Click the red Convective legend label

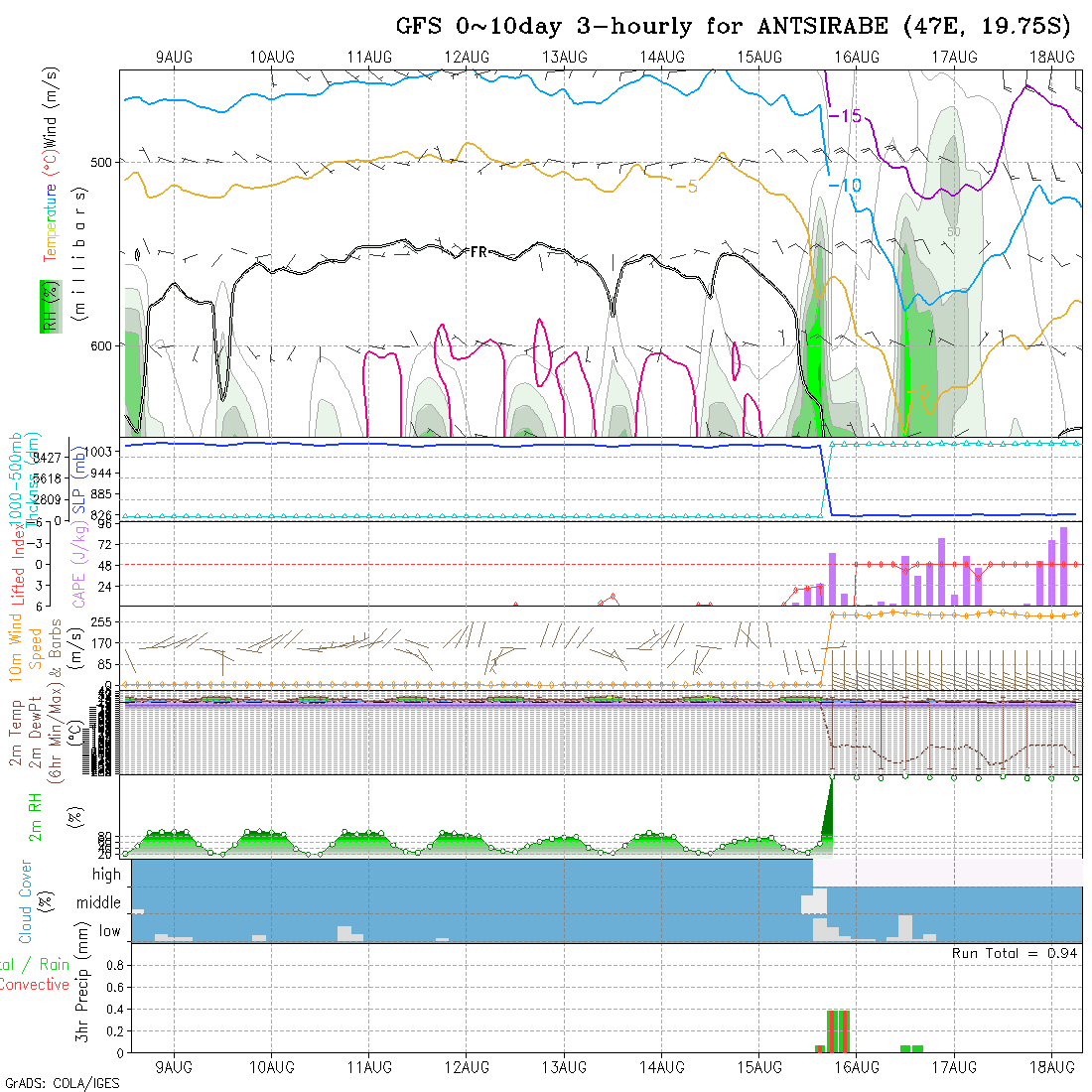[34, 985]
